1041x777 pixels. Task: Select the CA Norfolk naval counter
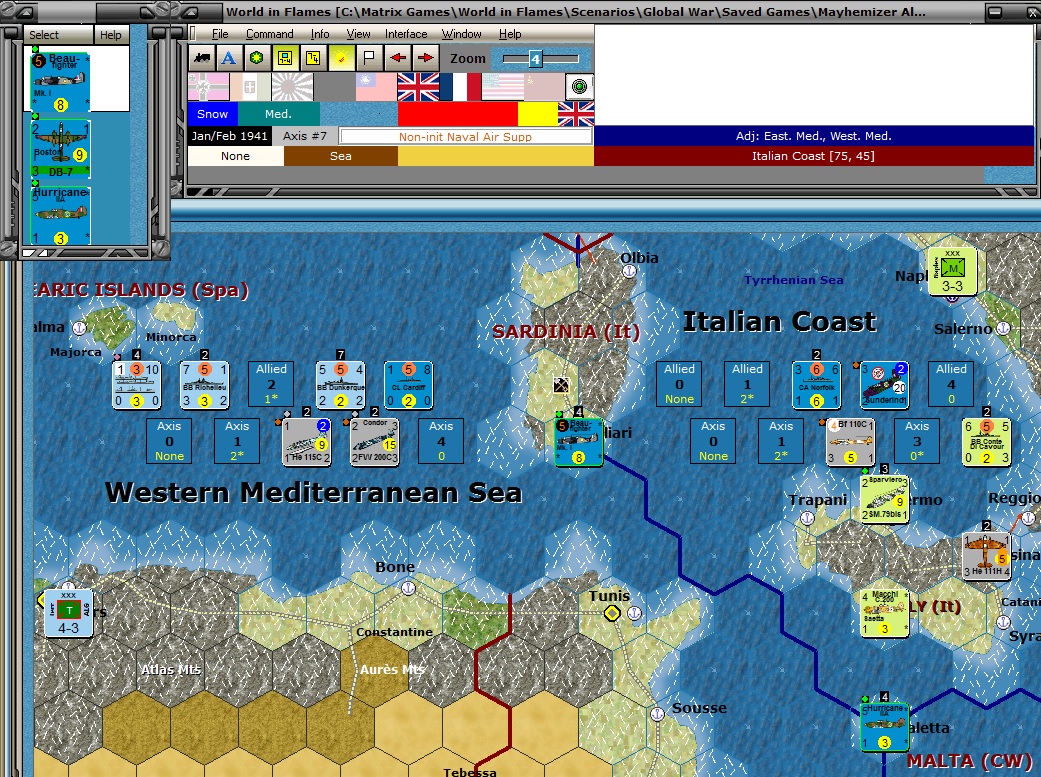(x=817, y=385)
